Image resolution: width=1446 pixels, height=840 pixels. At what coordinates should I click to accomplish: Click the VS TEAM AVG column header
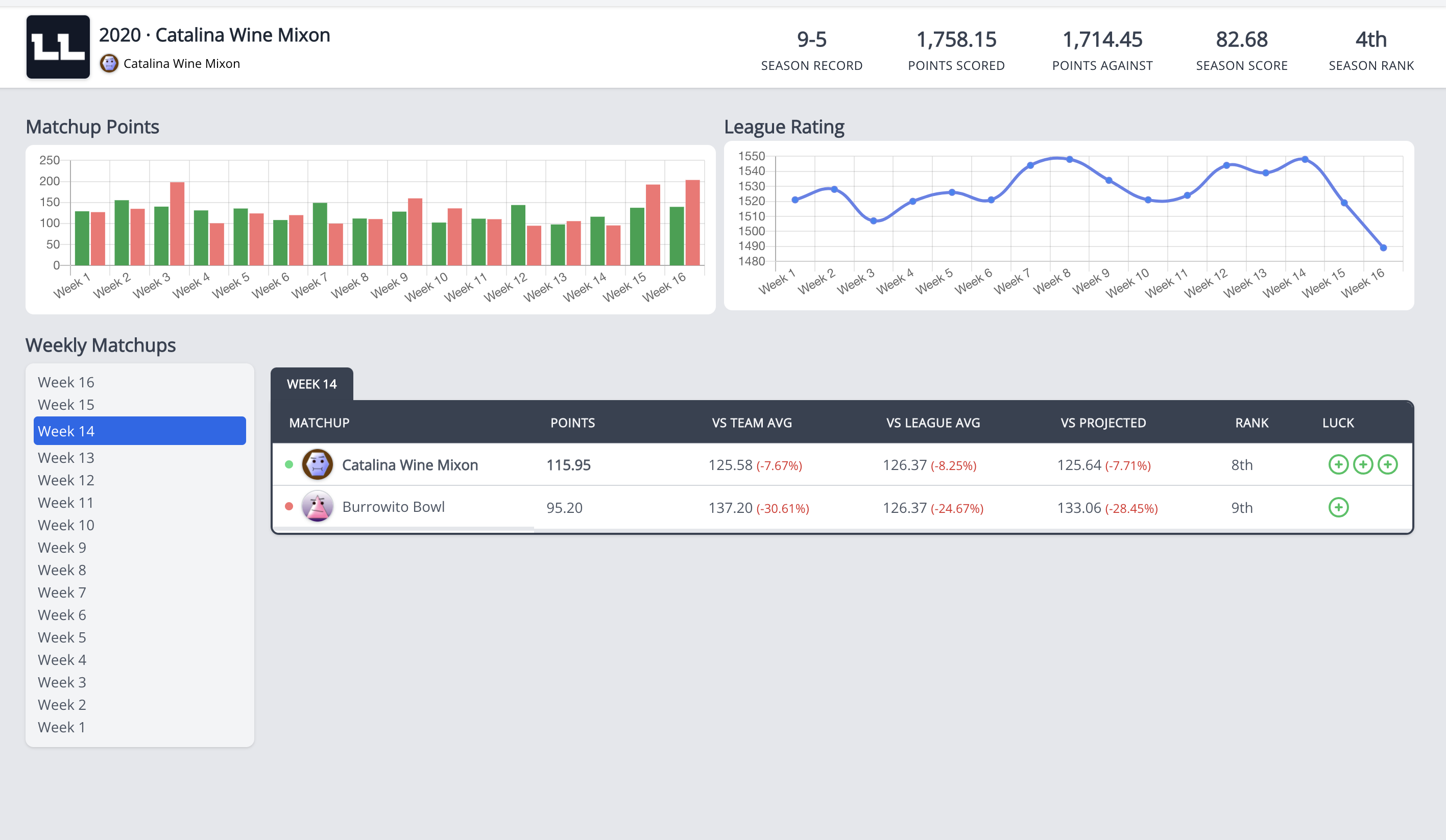coord(752,423)
